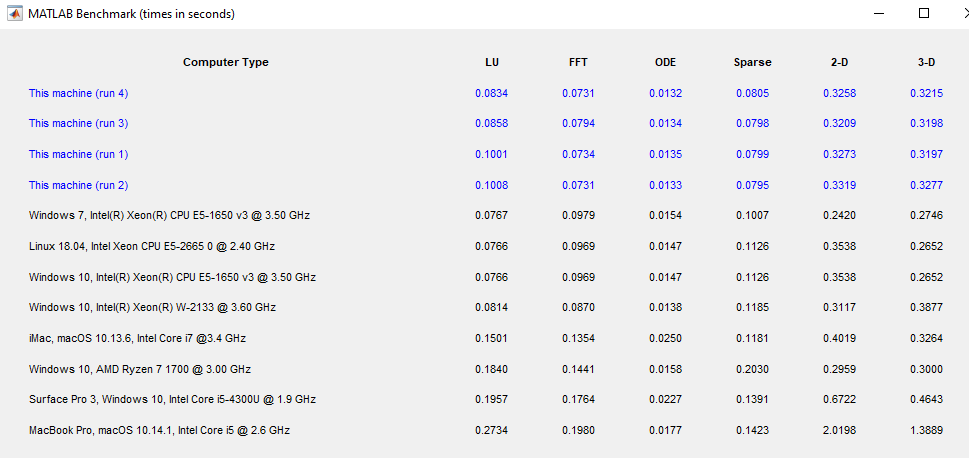969x458 pixels.
Task: Click iMac LU value 0.1501
Action: [x=492, y=338]
